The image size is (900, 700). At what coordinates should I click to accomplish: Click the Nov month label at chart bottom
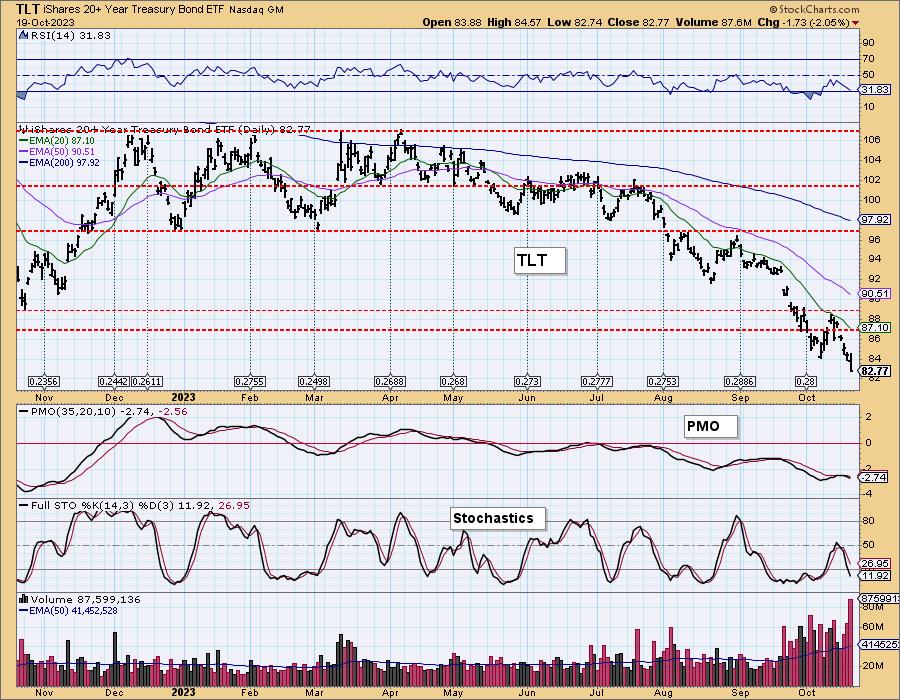pos(44,693)
